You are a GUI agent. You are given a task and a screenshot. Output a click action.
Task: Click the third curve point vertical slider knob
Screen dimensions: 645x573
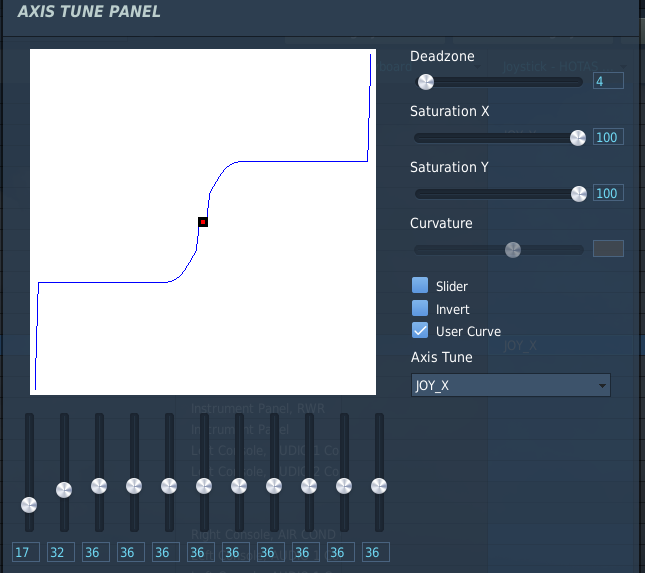[99, 486]
